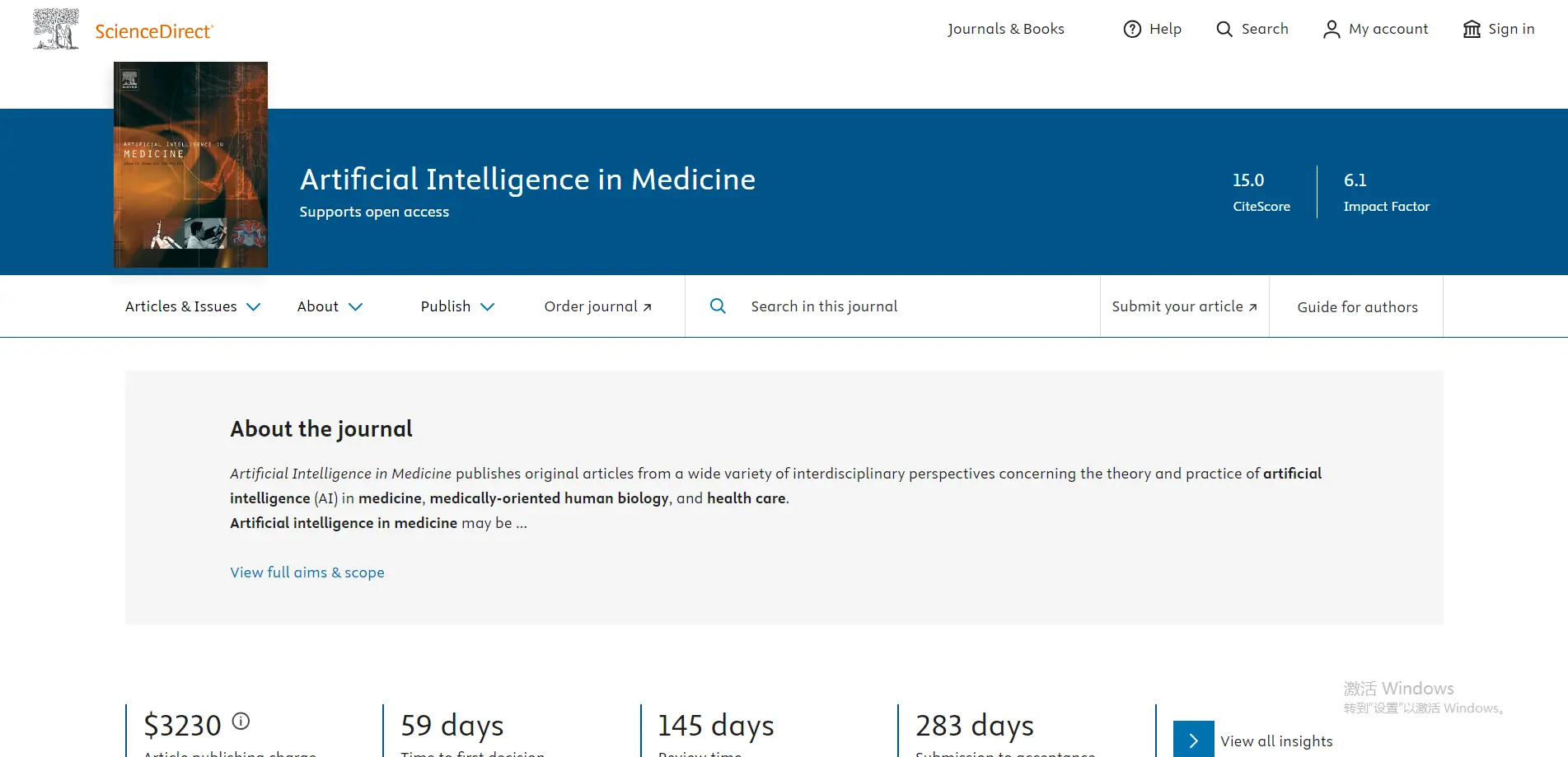Click the Supports open access label
Viewport: 1568px width, 757px height.
click(374, 212)
